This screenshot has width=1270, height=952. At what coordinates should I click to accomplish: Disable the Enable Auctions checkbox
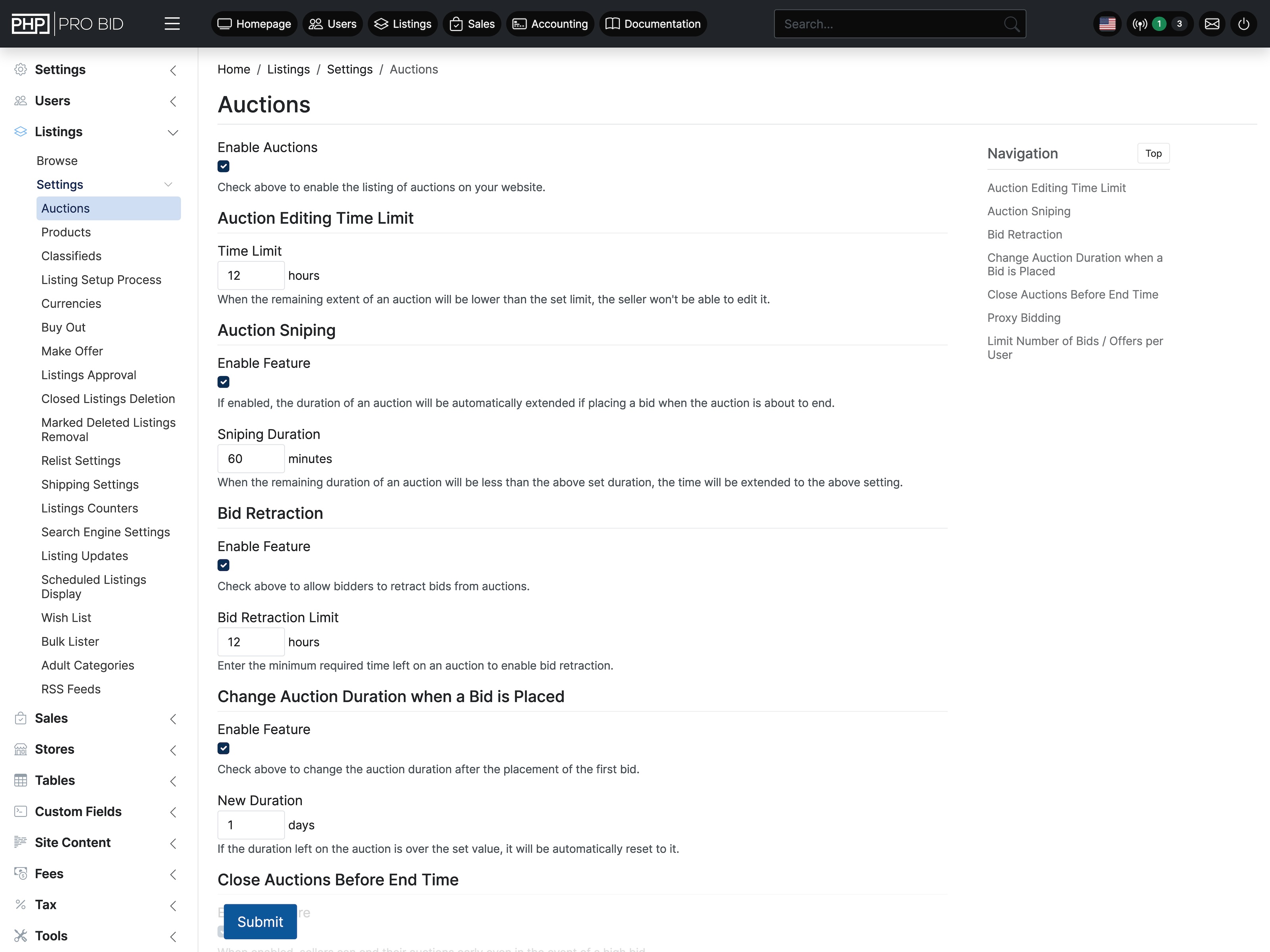pyautogui.click(x=223, y=166)
